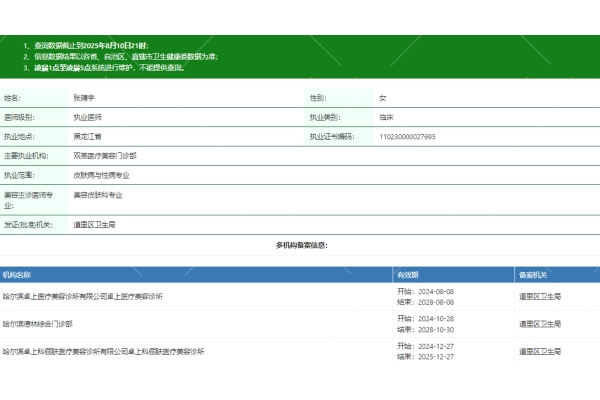Click the '多机构备案信息:' heading

pos(302,245)
